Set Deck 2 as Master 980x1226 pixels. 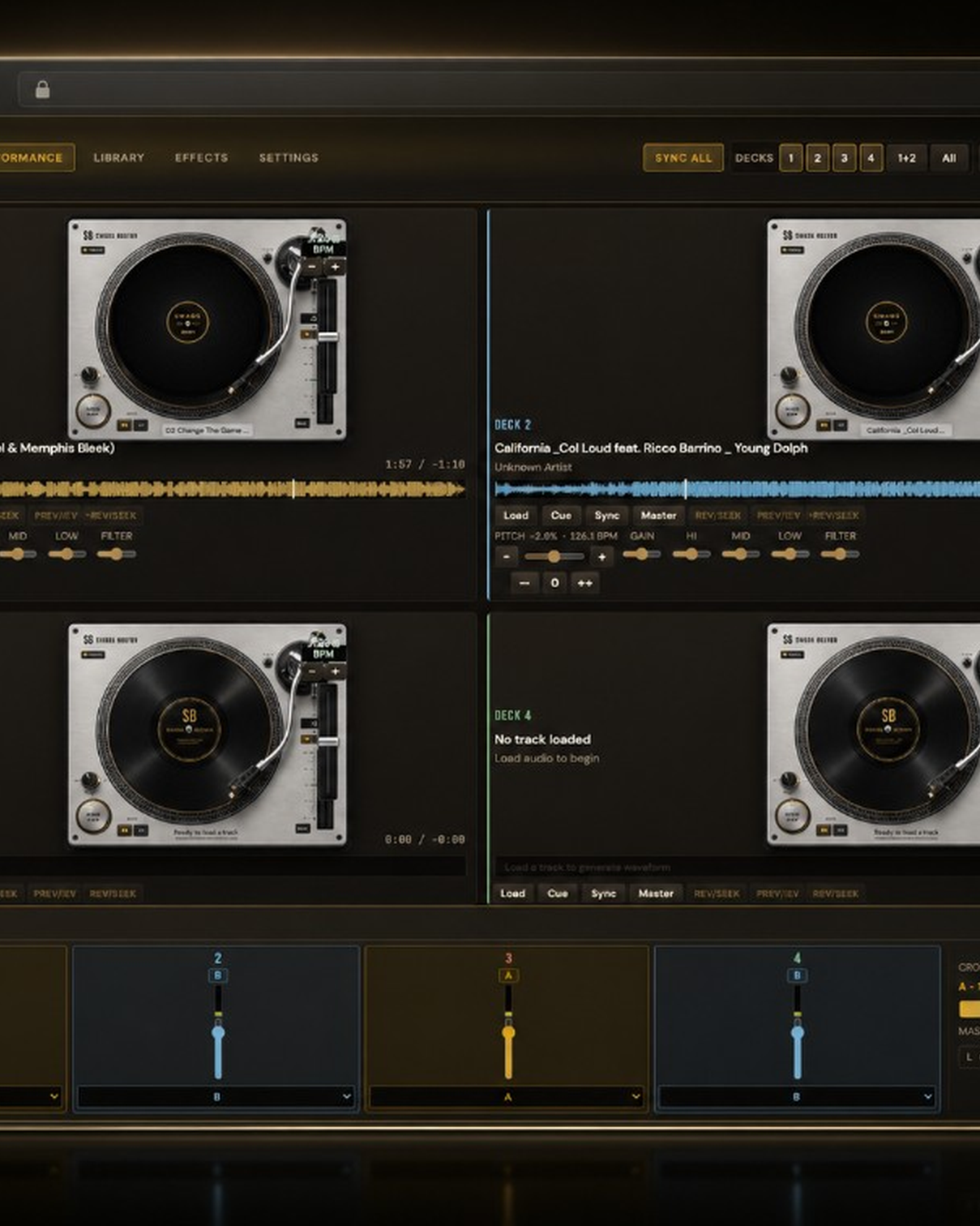point(658,515)
